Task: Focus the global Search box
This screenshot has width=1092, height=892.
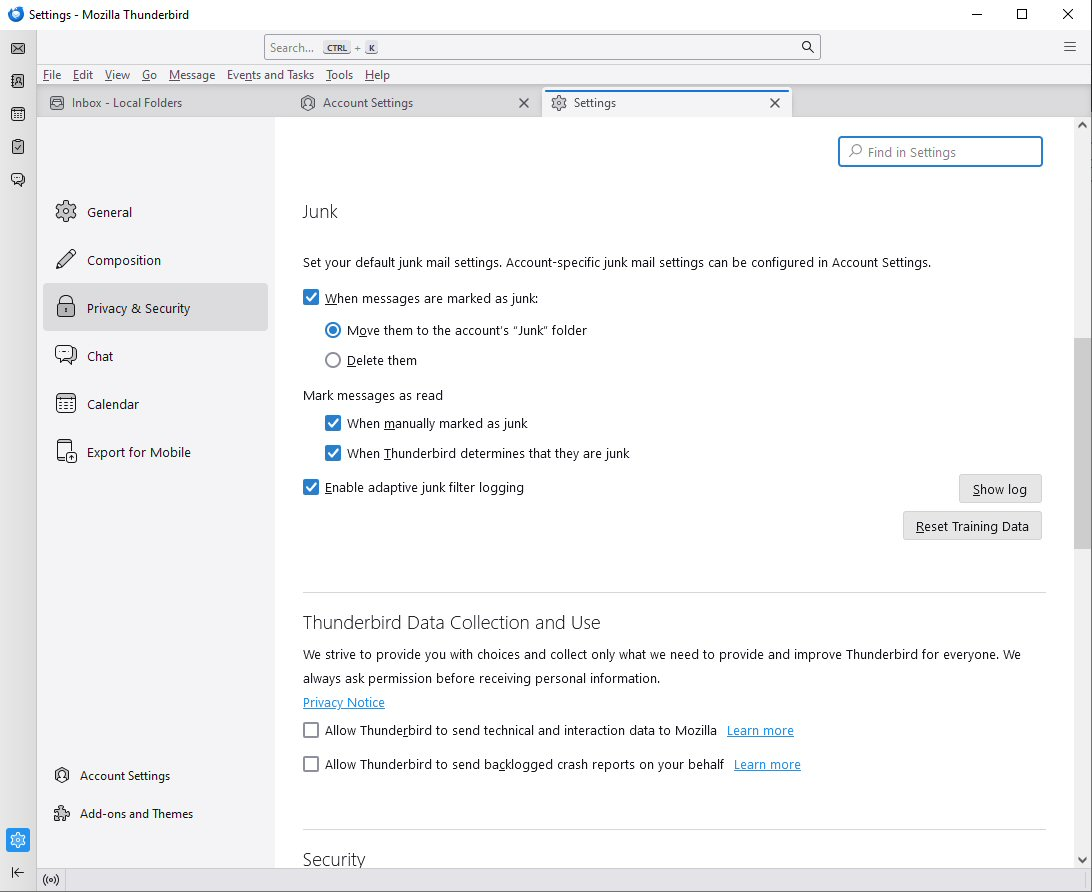Action: (x=542, y=47)
